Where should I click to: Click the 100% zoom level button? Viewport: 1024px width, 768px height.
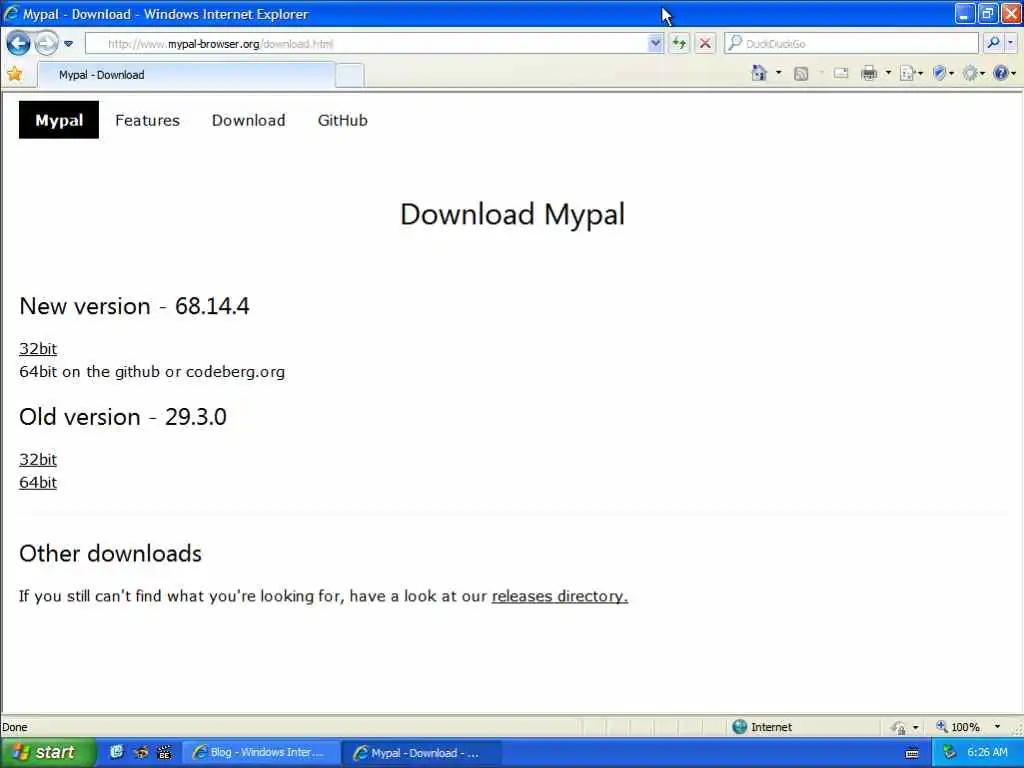958,727
